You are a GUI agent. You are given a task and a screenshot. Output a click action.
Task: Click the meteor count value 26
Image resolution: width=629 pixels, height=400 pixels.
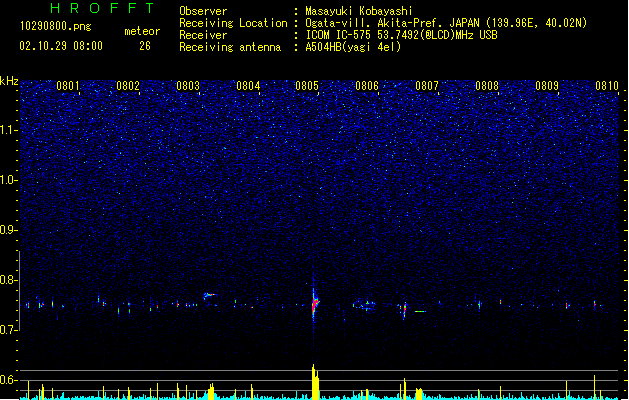[x=145, y=46]
